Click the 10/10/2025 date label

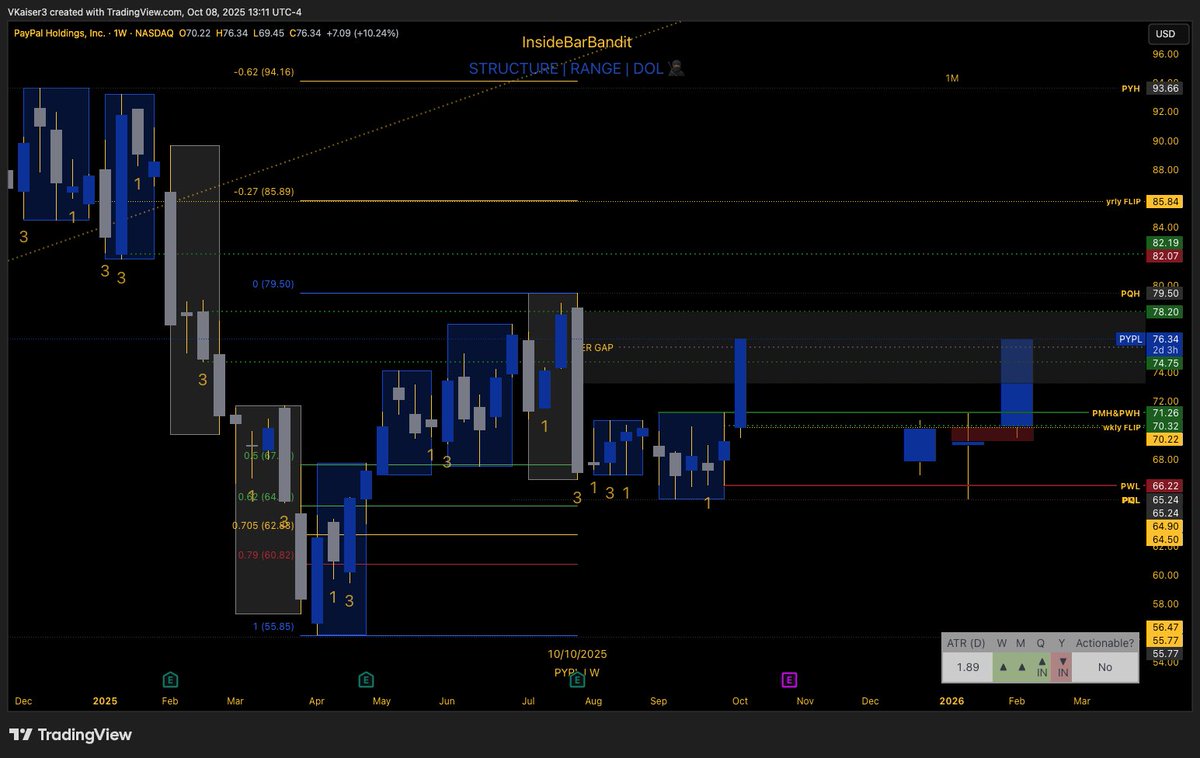[577, 654]
